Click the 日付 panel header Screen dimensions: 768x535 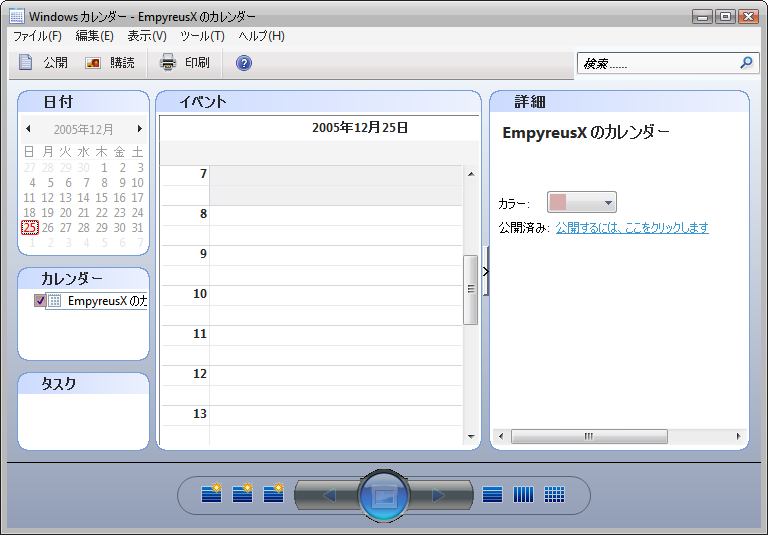point(83,102)
